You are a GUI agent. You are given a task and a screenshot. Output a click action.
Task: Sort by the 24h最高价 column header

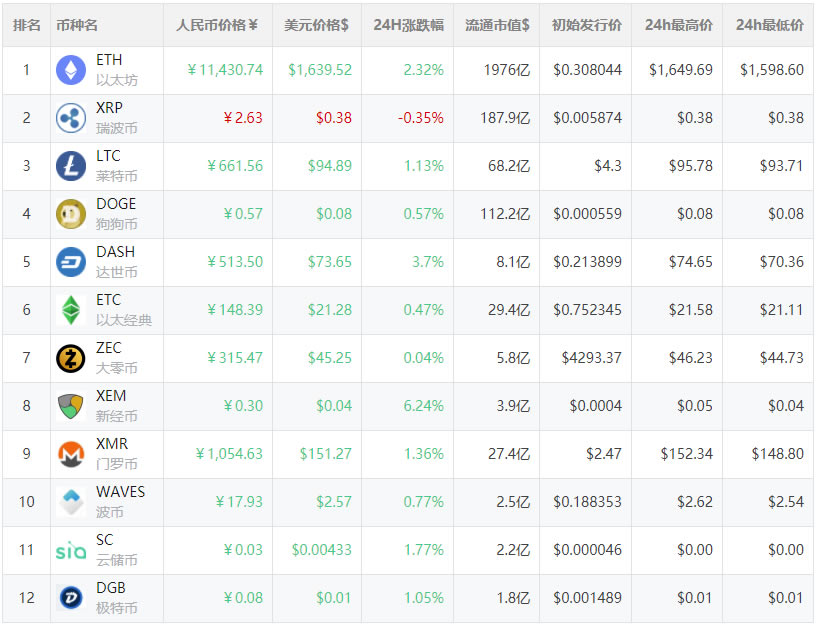pyautogui.click(x=678, y=25)
